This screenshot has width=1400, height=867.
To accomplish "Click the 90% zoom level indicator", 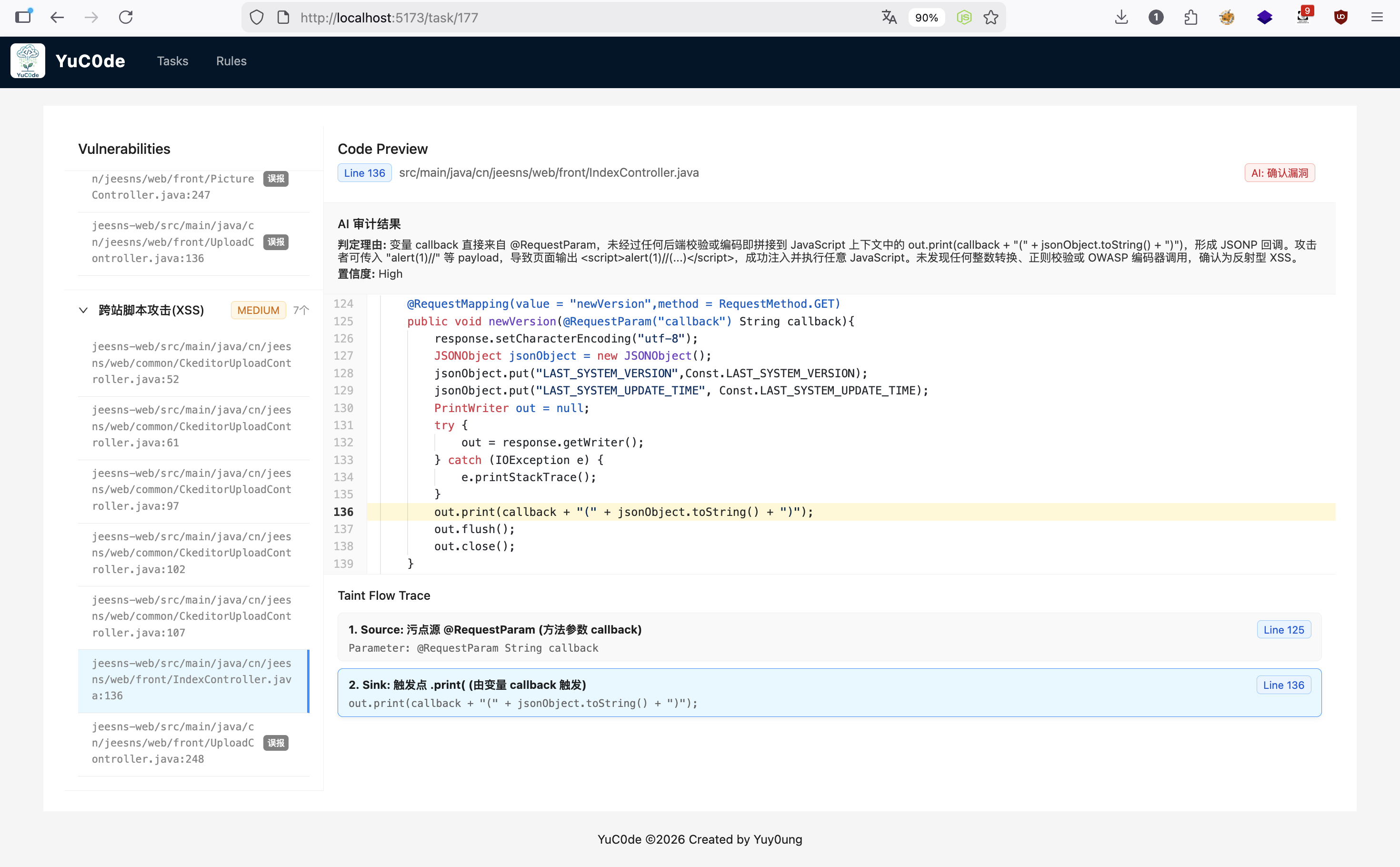I will tap(926, 17).
